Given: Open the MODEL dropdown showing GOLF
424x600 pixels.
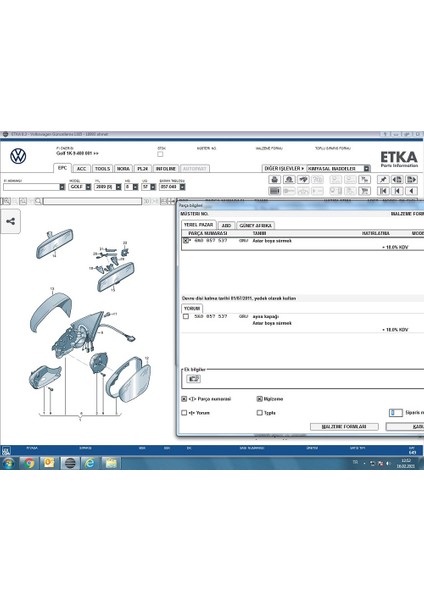Looking at the screenshot, I should point(80,187).
